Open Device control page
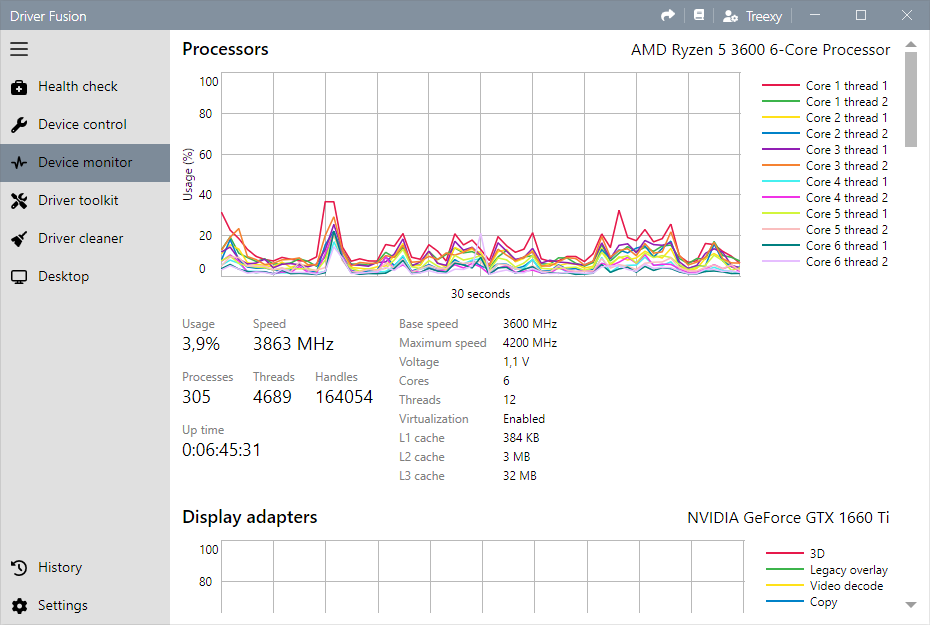 pyautogui.click(x=85, y=125)
